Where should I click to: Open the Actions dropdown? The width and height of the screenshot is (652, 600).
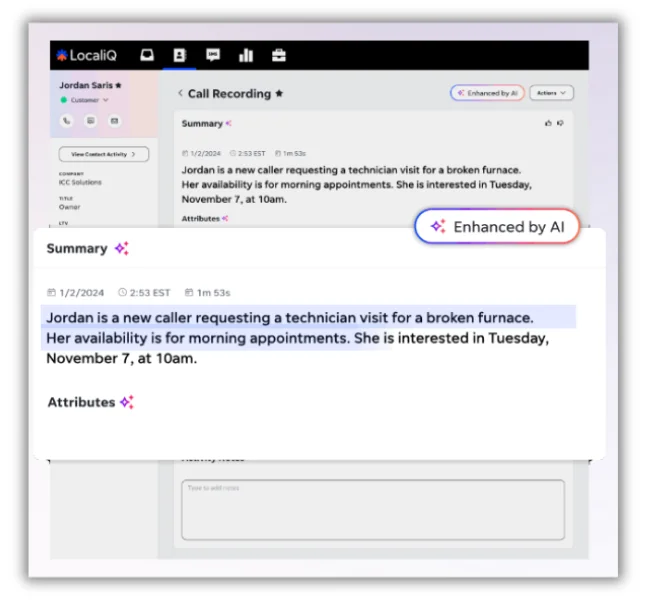coord(552,93)
